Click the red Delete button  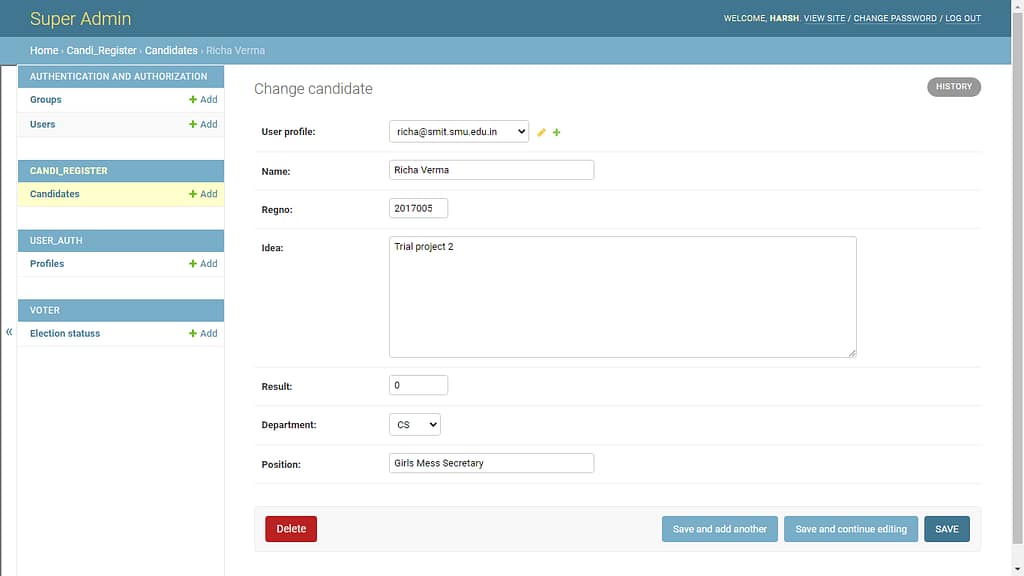click(291, 529)
